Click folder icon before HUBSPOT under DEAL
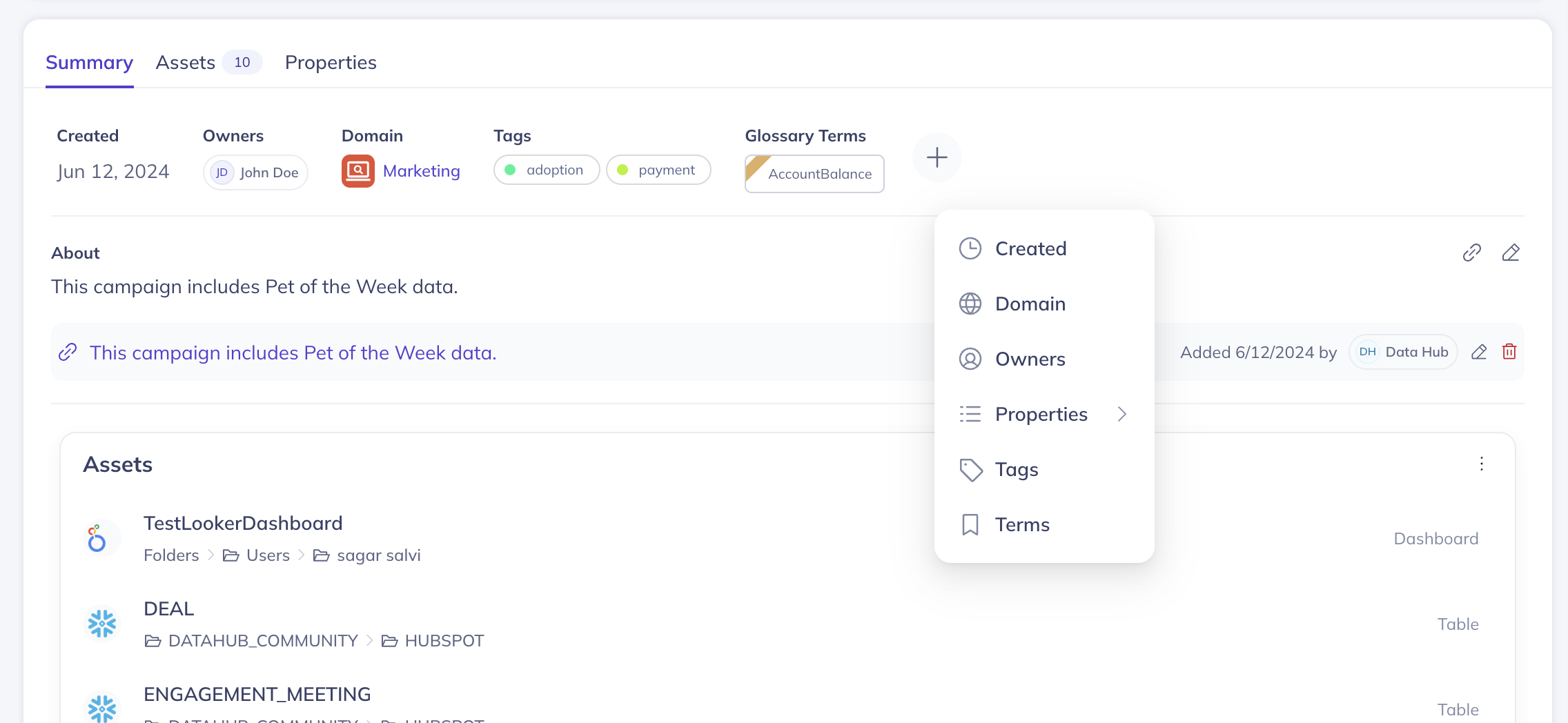The width and height of the screenshot is (1568, 723). 389,641
